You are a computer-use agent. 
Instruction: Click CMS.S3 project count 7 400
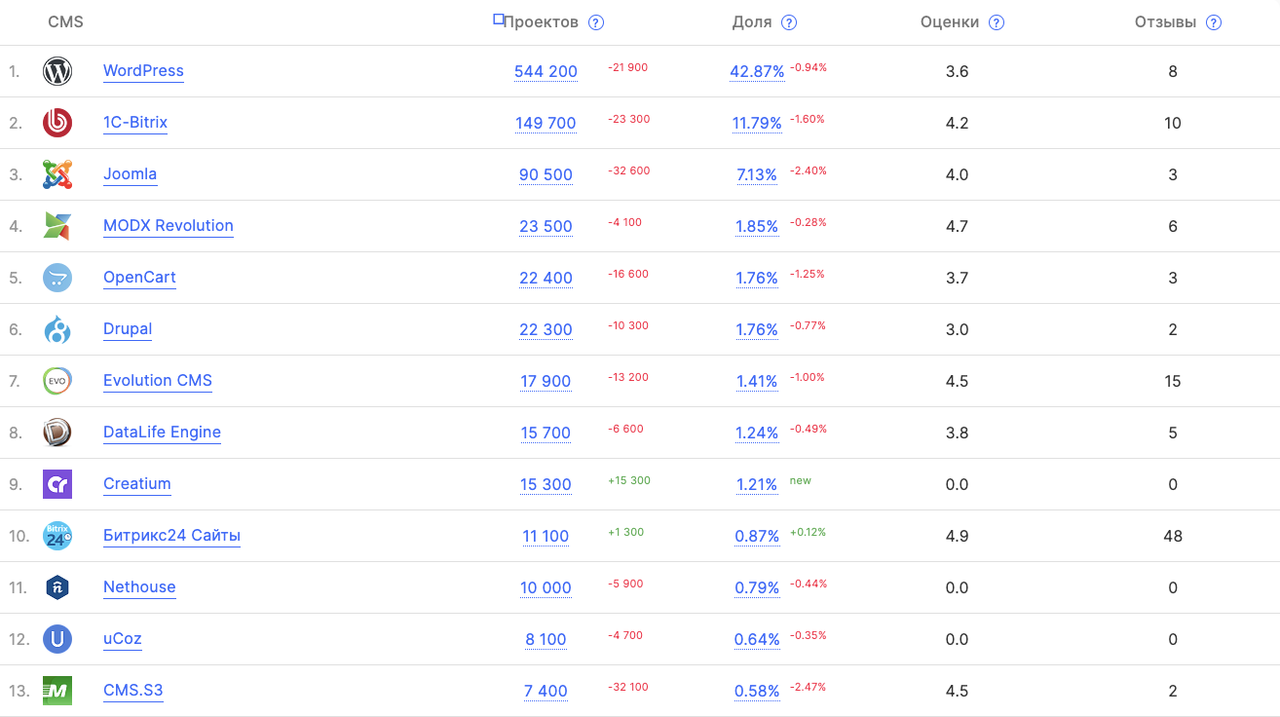click(546, 691)
